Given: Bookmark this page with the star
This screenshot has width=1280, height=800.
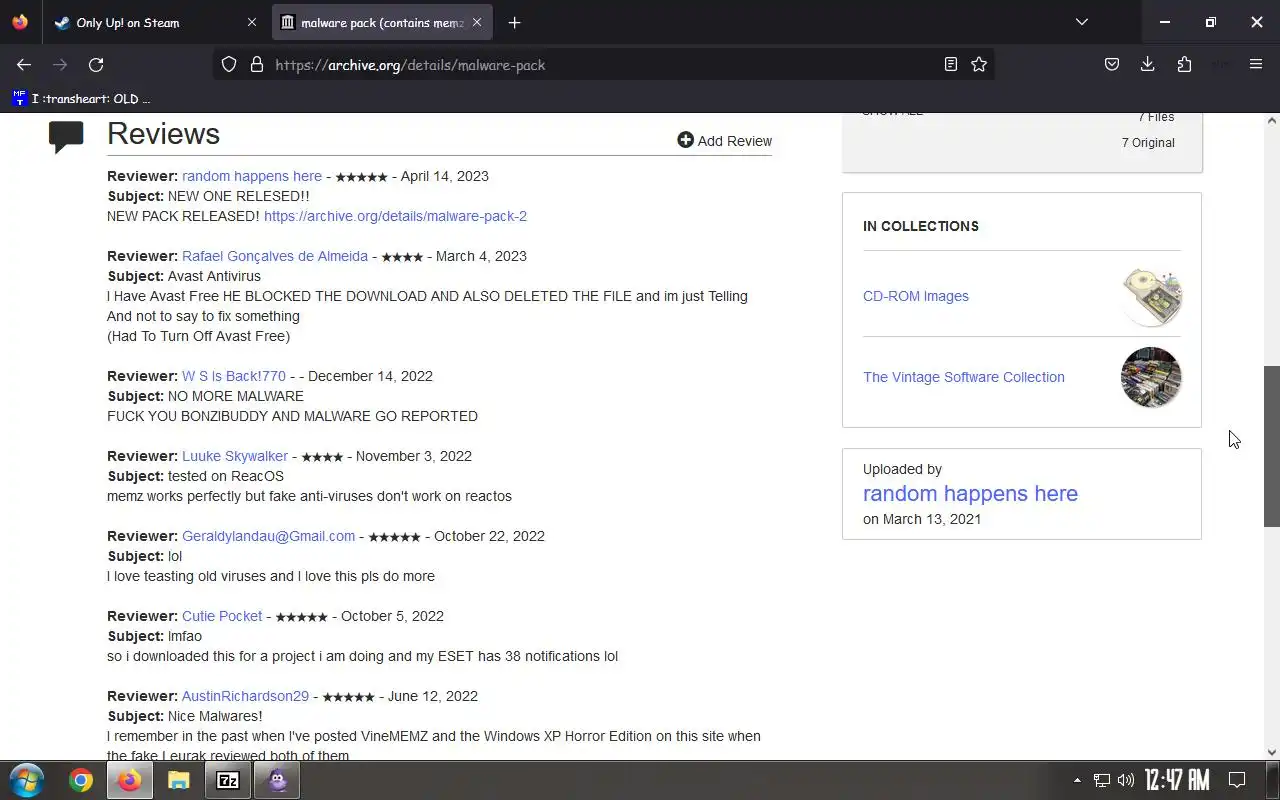Looking at the screenshot, I should pos(979,64).
